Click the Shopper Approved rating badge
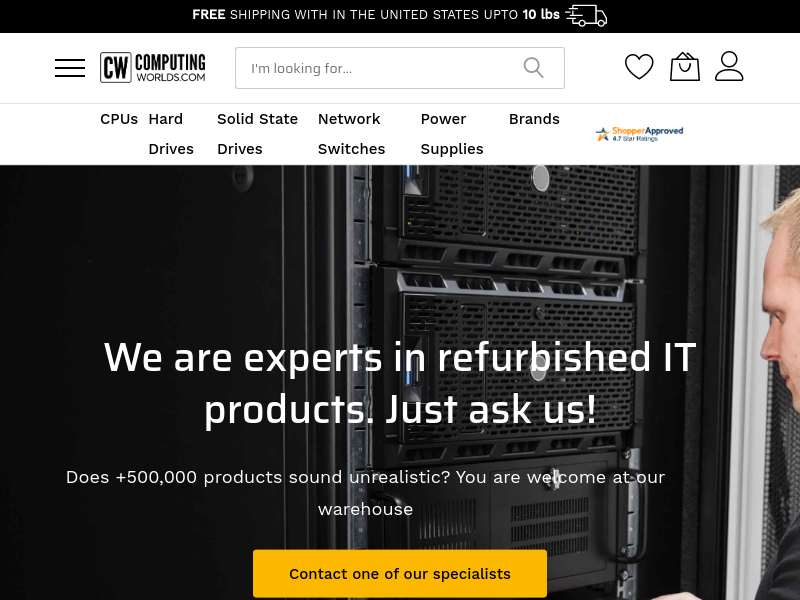 click(x=639, y=134)
